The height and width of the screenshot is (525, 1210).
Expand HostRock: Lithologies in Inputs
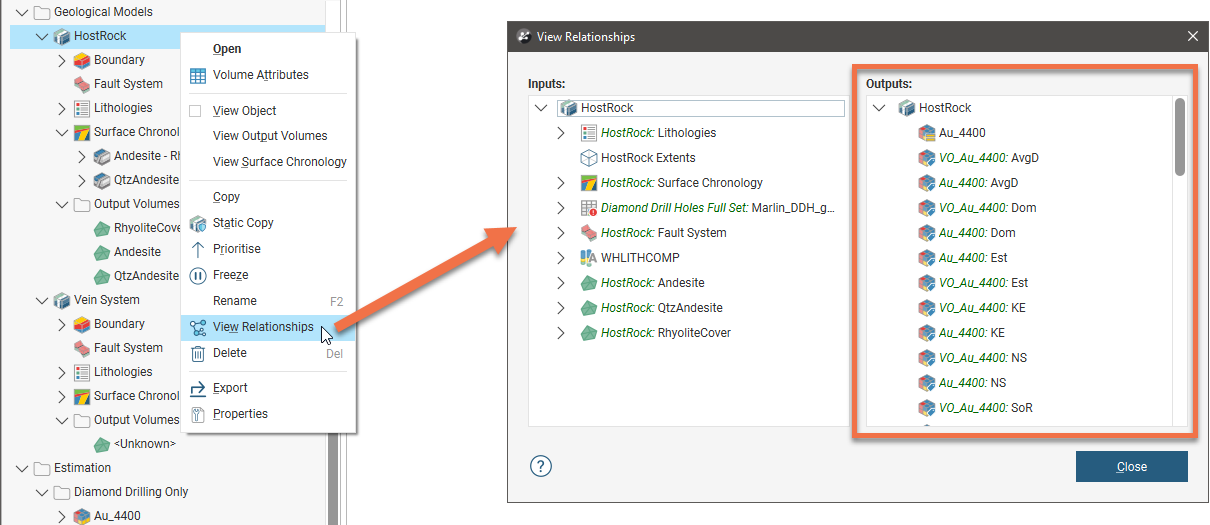(x=561, y=133)
